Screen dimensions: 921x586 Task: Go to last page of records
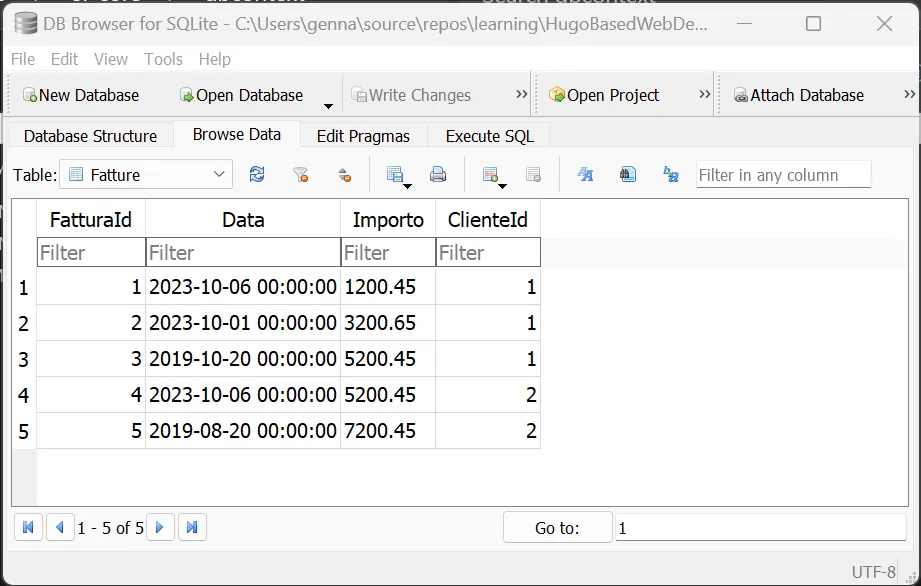tap(192, 527)
